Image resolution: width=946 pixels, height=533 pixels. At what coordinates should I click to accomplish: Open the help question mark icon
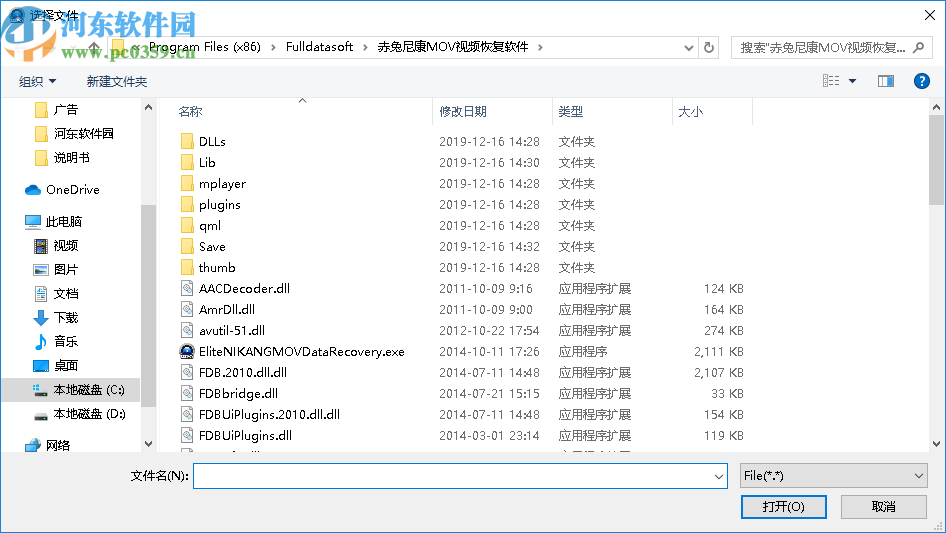[921, 81]
